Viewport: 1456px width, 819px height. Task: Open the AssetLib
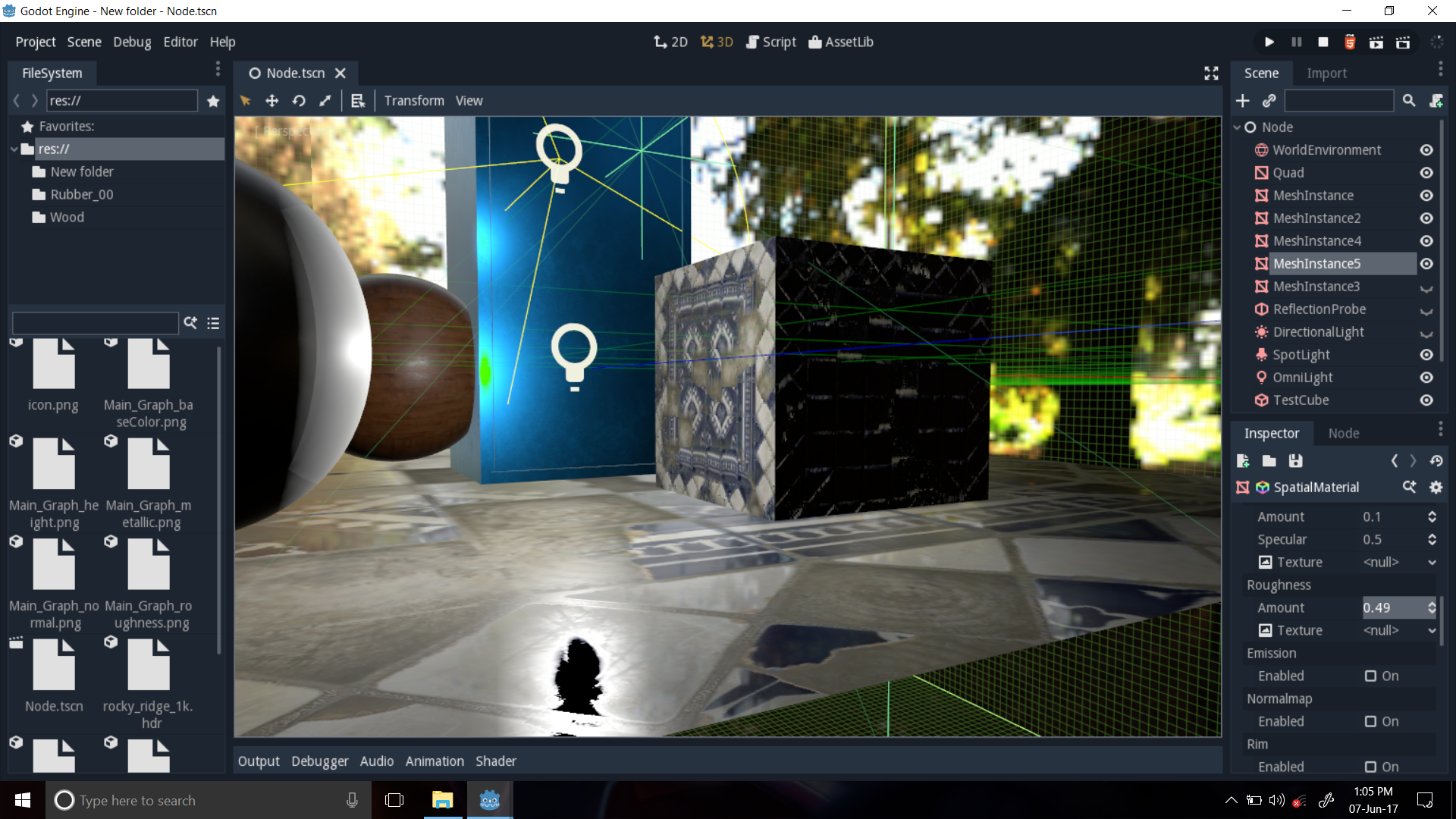(x=840, y=42)
